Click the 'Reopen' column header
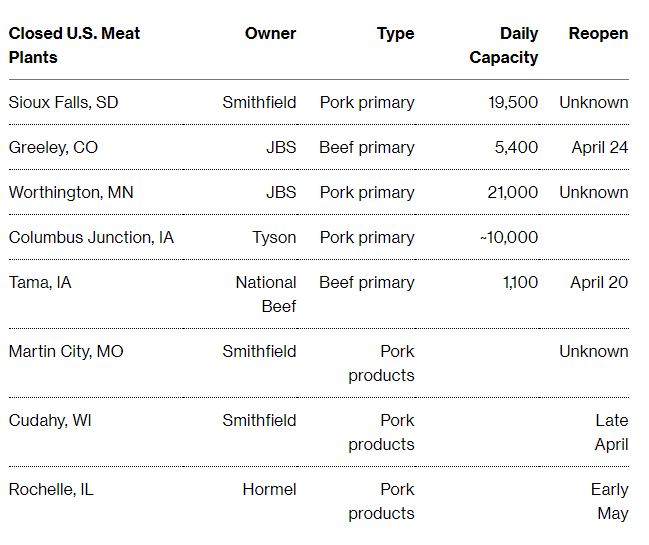 (599, 34)
